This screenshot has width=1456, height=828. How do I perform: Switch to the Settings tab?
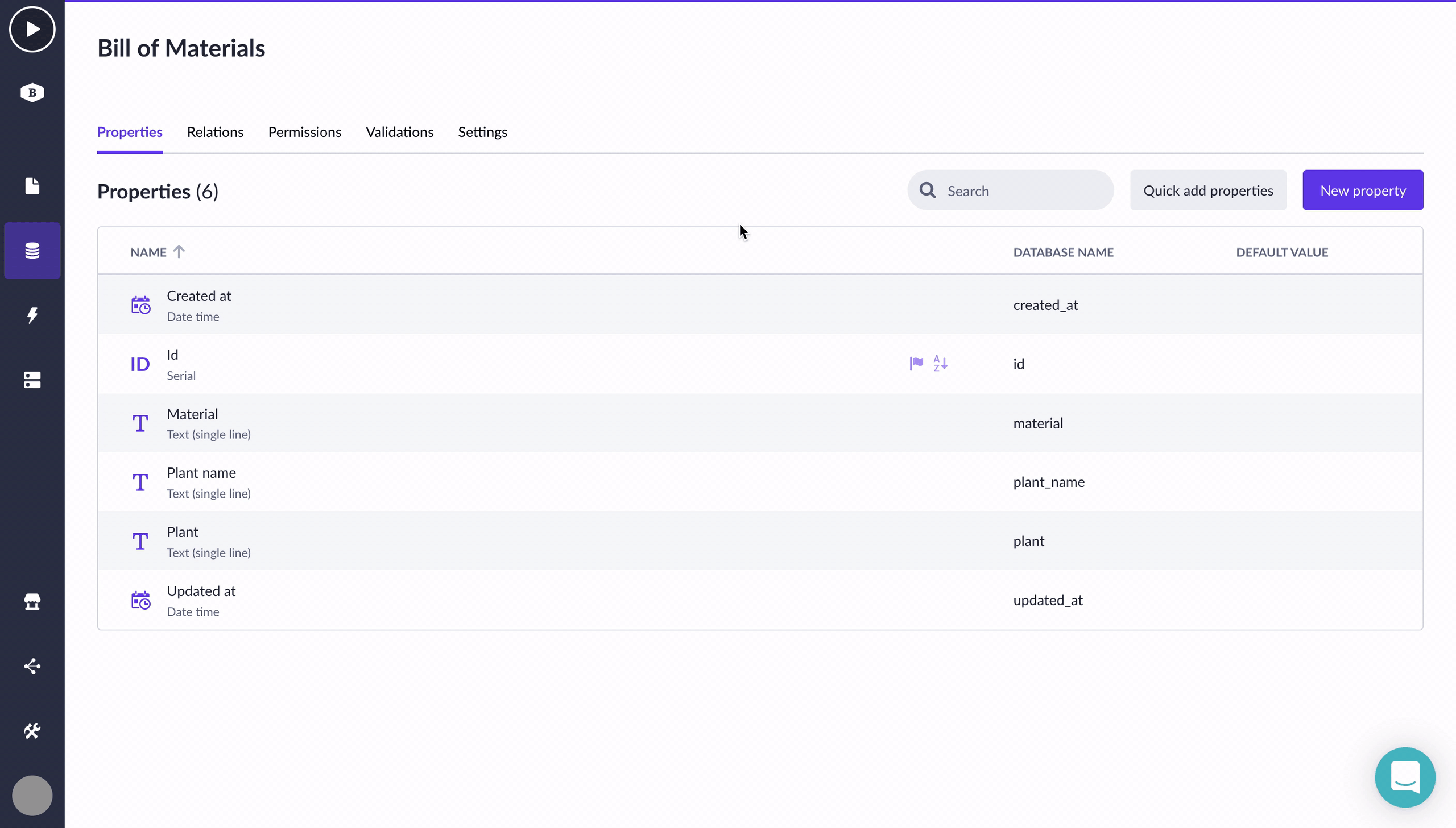483,132
